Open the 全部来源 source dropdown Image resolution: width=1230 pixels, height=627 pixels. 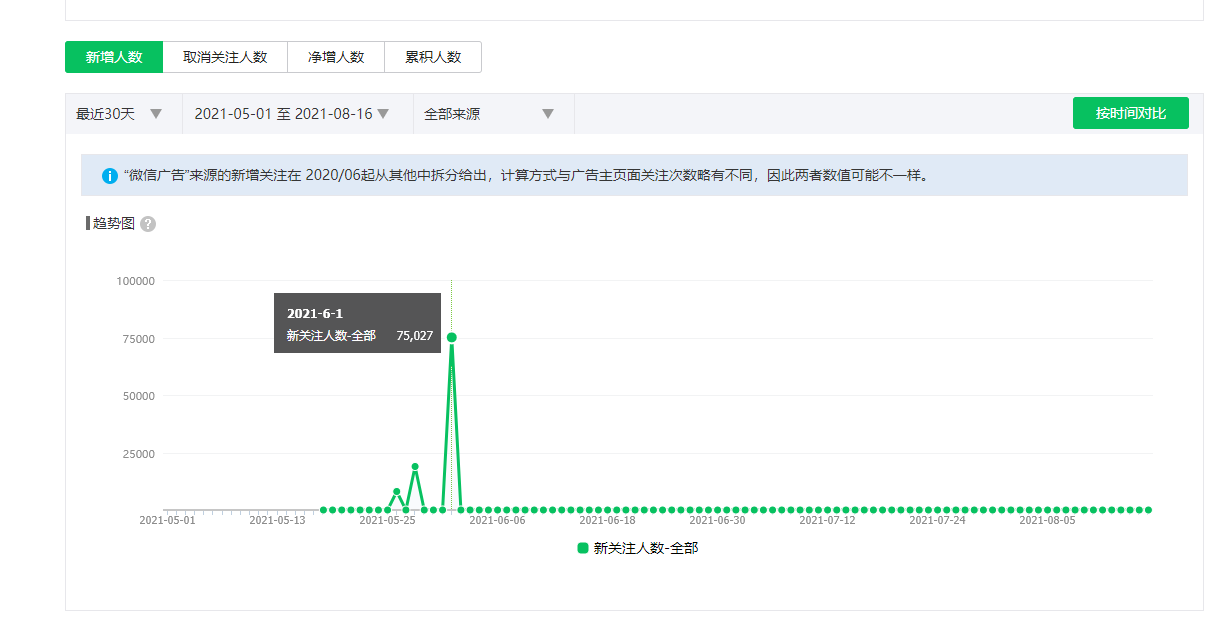click(x=489, y=114)
